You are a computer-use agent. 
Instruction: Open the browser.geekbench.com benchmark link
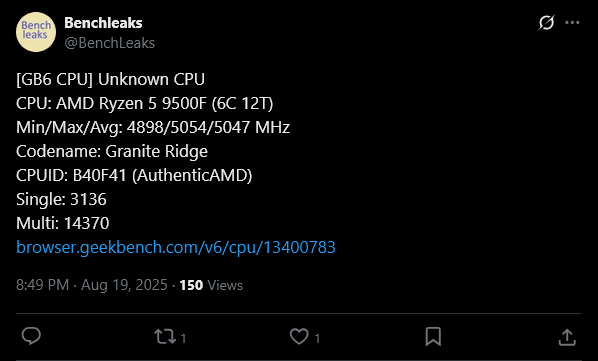coord(176,247)
